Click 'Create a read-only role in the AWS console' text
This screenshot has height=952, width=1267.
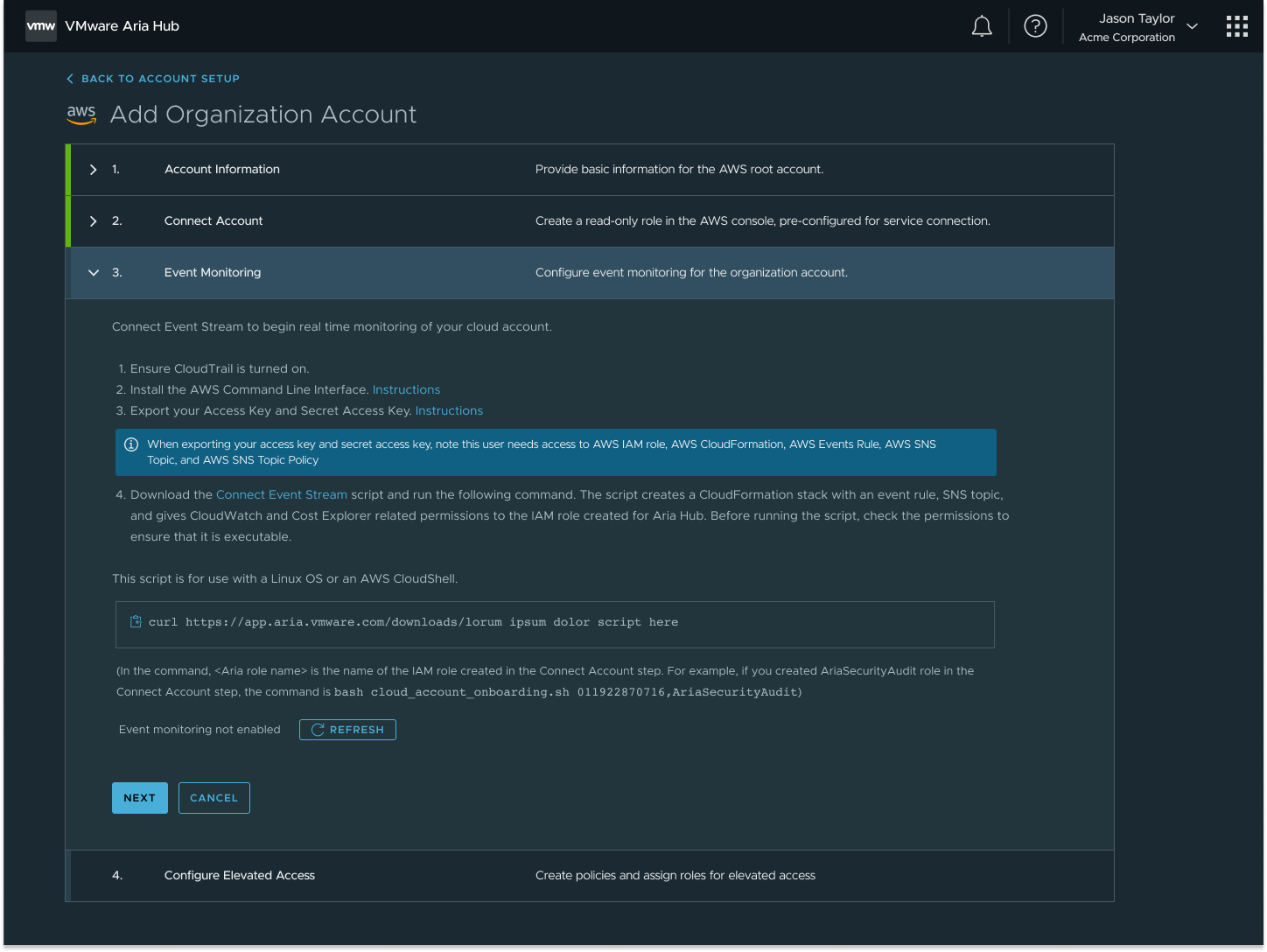coord(763,221)
